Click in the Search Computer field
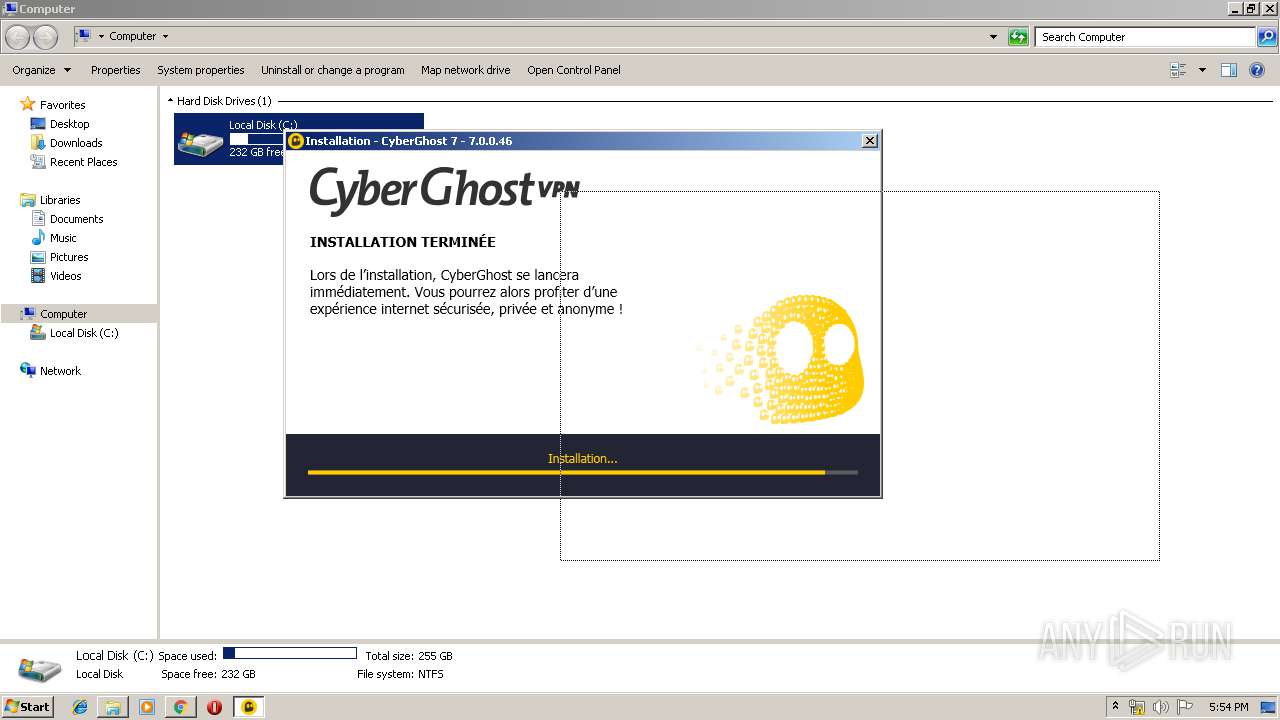This screenshot has height=720, width=1280. tap(1145, 37)
